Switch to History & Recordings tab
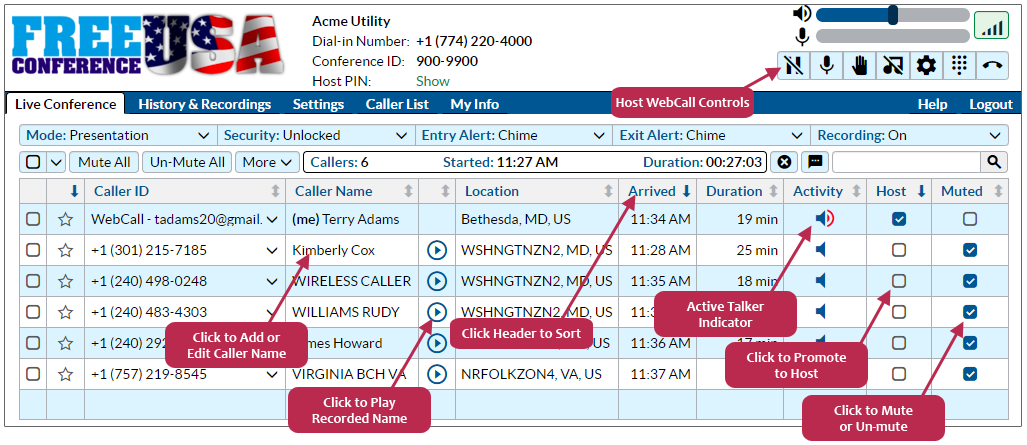The width and height of the screenshot is (1027, 445). click(x=204, y=104)
